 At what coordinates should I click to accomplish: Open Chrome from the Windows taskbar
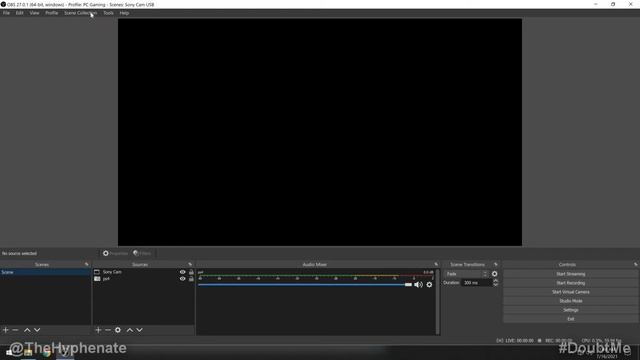point(46,353)
